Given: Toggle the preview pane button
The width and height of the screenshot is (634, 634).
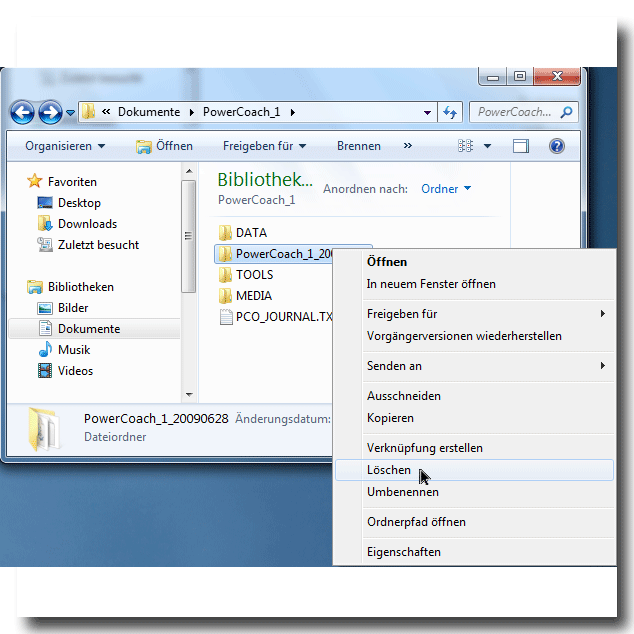Looking at the screenshot, I should [521, 146].
